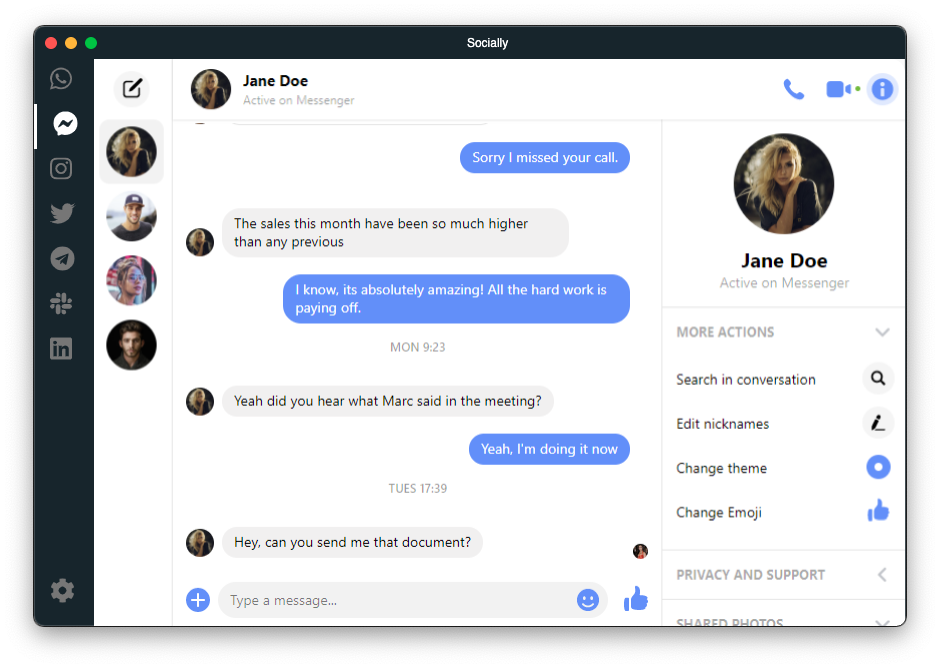
Task: Open LinkedIn from the sidebar
Action: click(x=61, y=348)
